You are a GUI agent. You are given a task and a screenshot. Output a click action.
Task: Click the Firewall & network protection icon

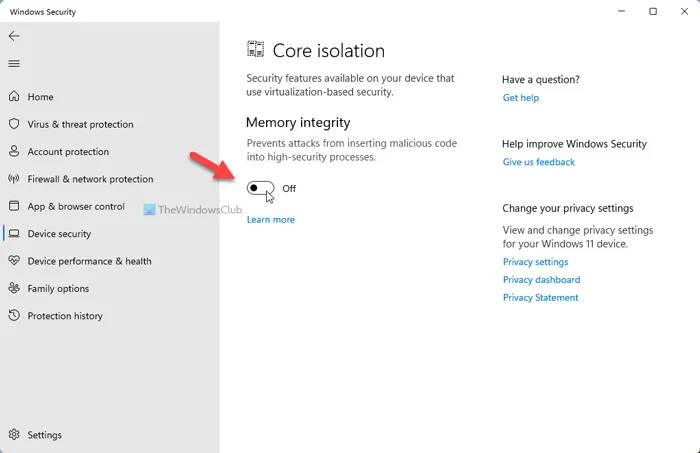tap(14, 179)
